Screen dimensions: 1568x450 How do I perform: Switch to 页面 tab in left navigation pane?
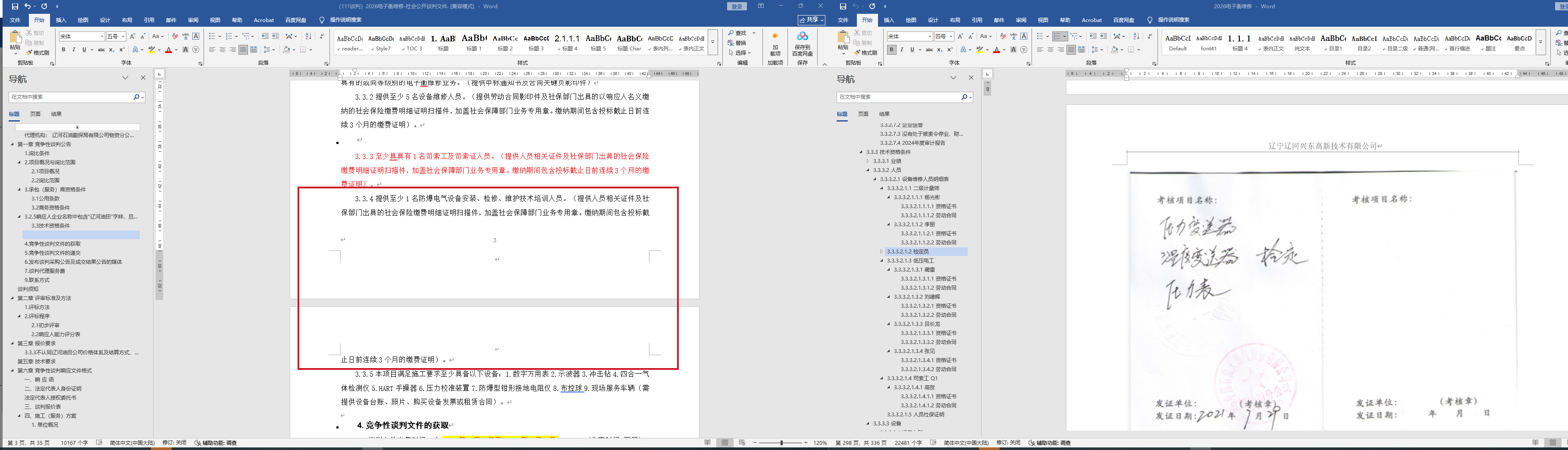pos(35,114)
